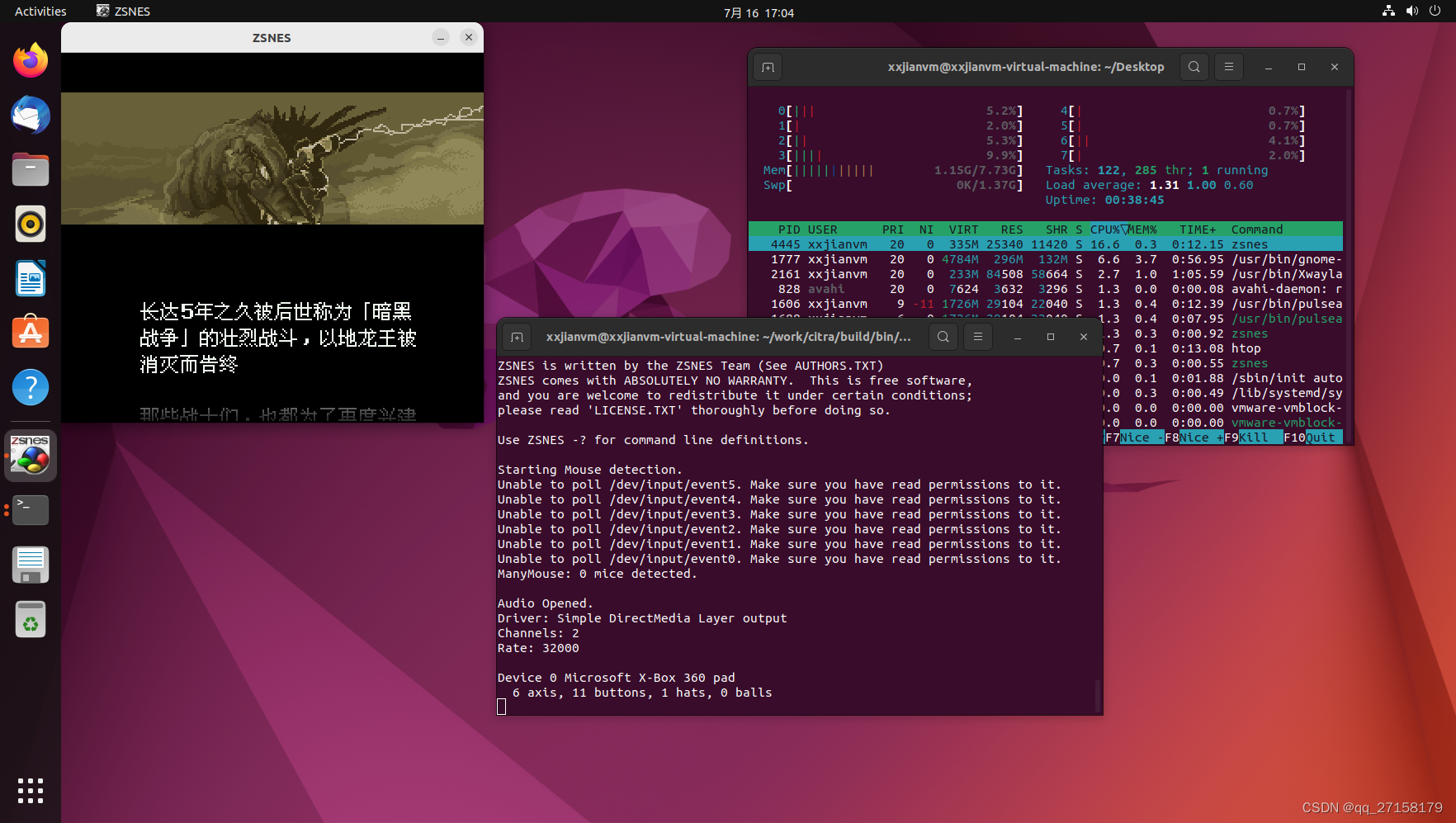Click the htop Swp usage meter
The height and width of the screenshot is (823, 1456).
point(893,185)
